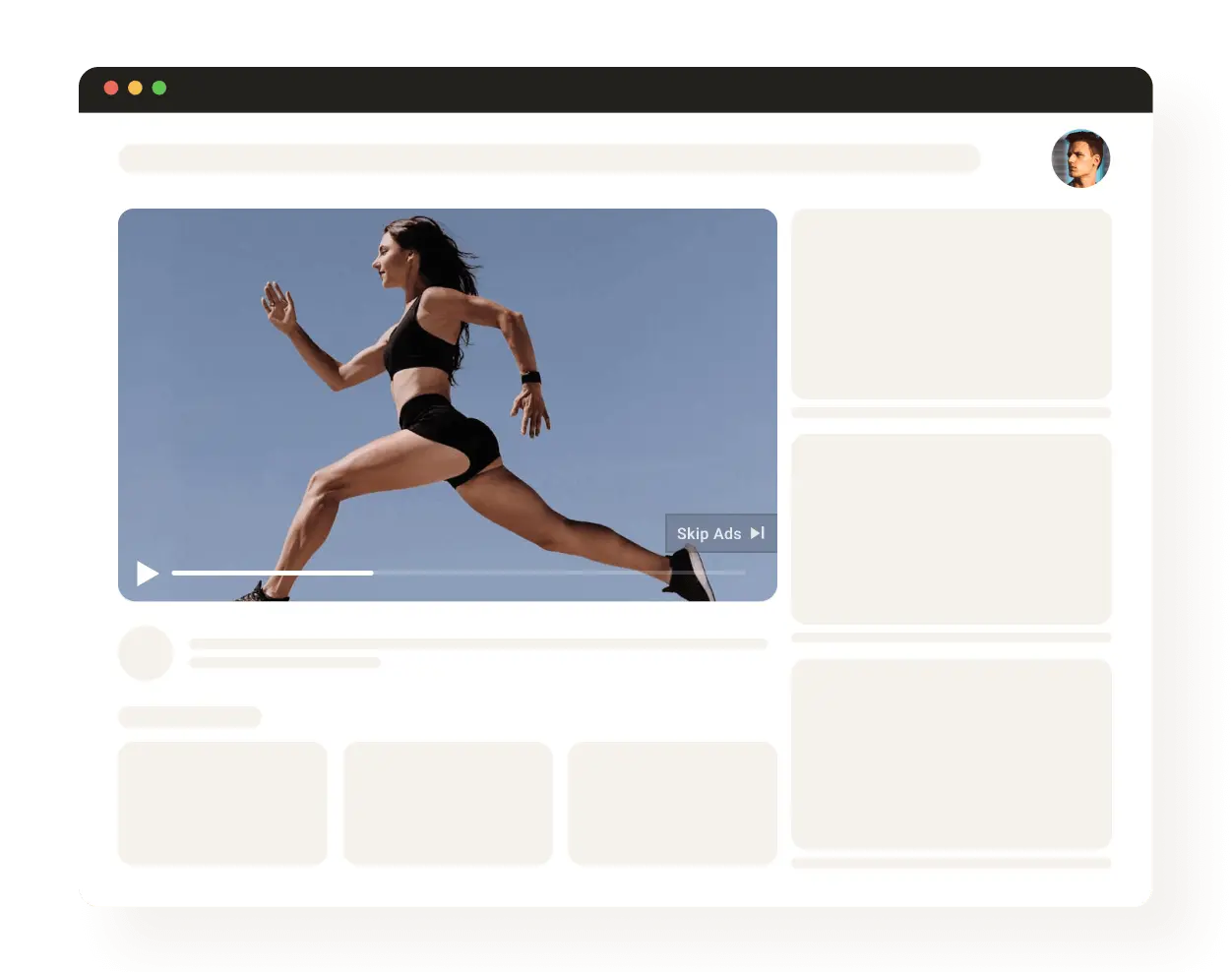
Task: Select the bottom sidebar recommended video
Action: (x=952, y=753)
